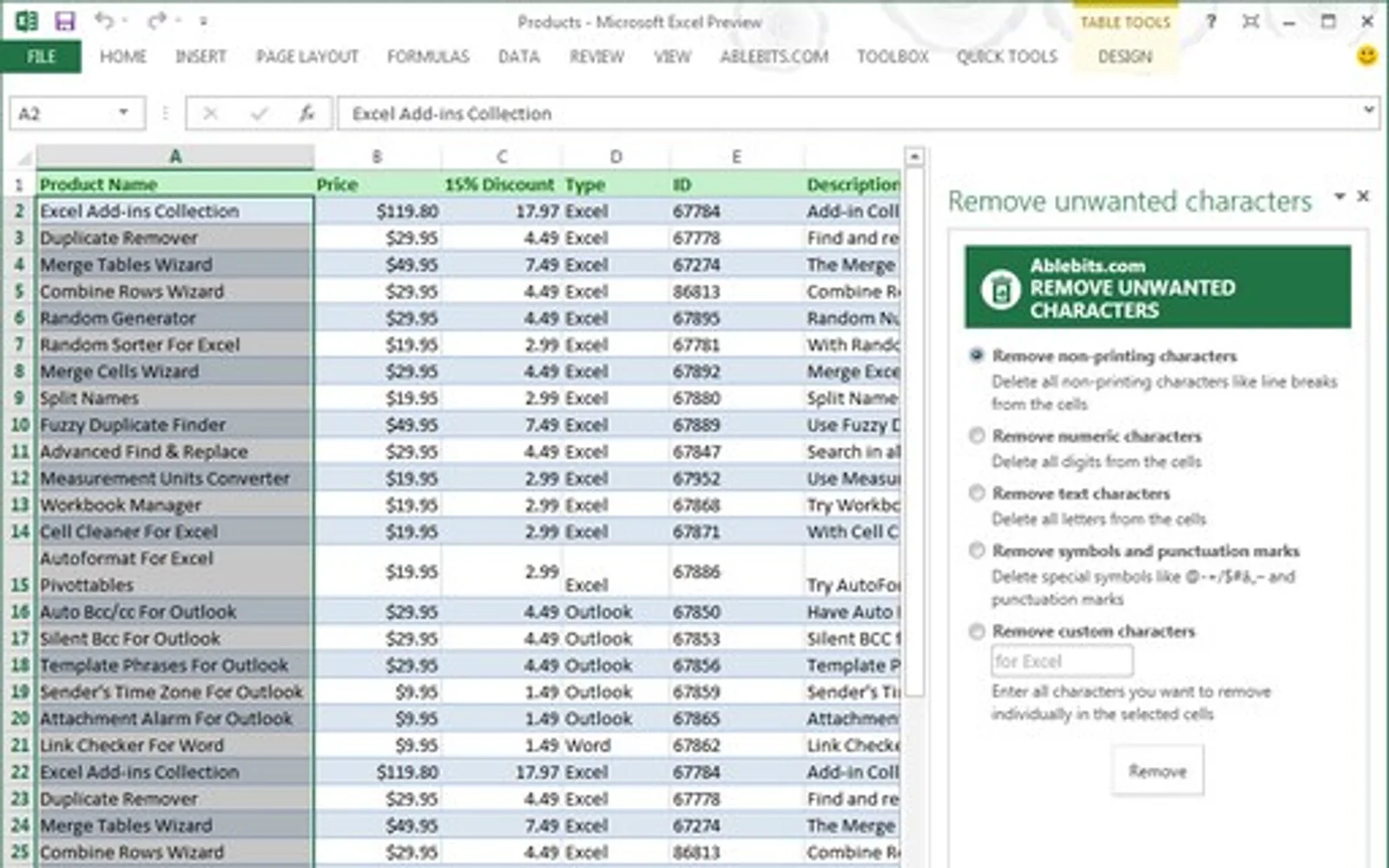This screenshot has height=868, width=1389.
Task: Open the PAGE LAYOUT tab
Action: (307, 56)
